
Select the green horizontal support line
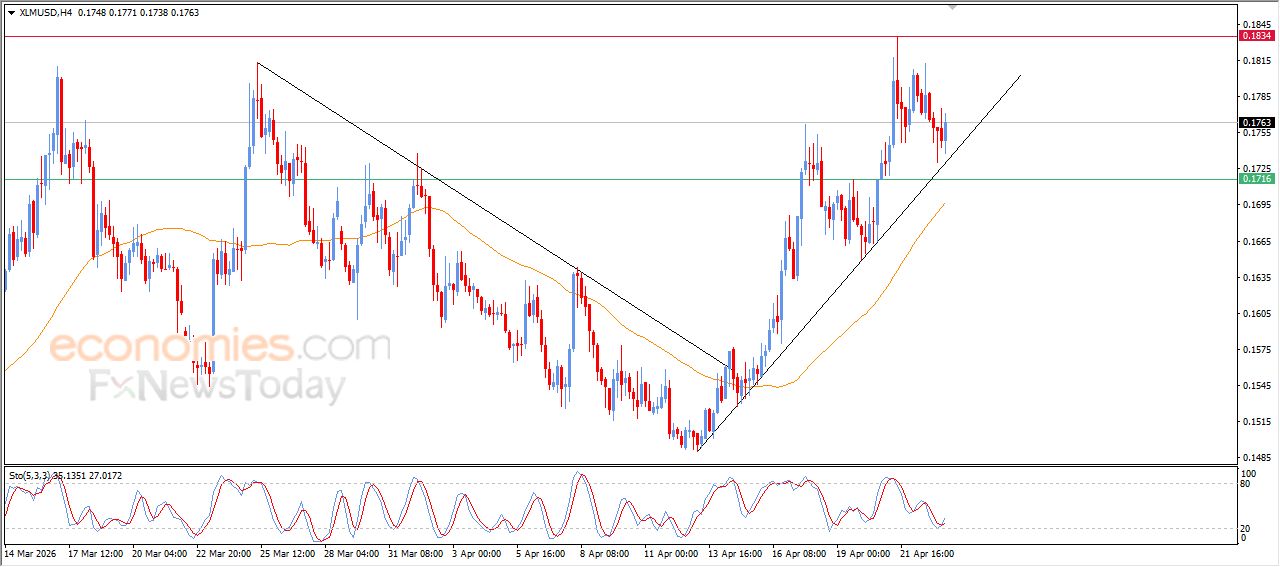tap(600, 179)
